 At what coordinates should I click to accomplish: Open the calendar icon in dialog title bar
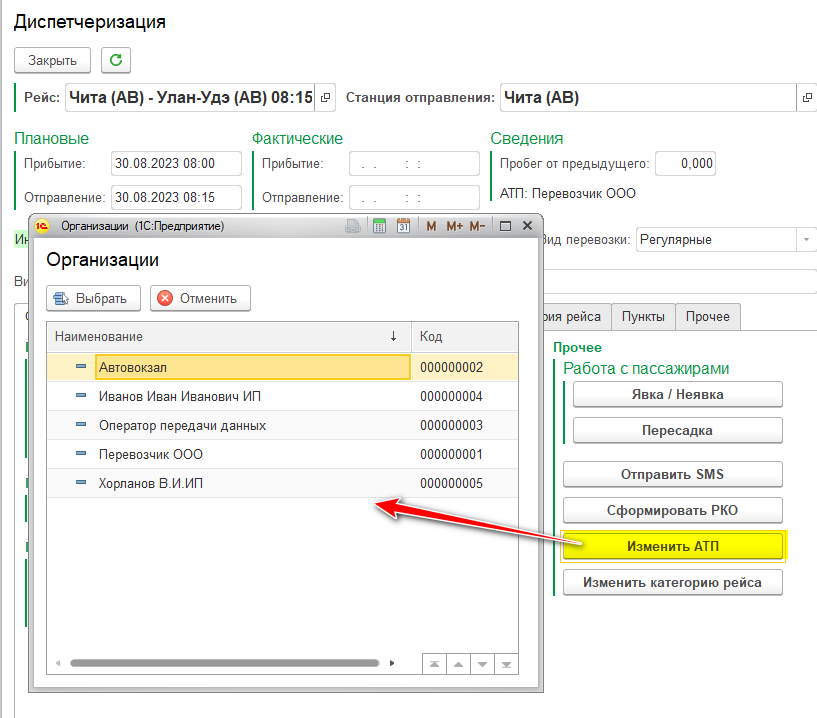(404, 226)
